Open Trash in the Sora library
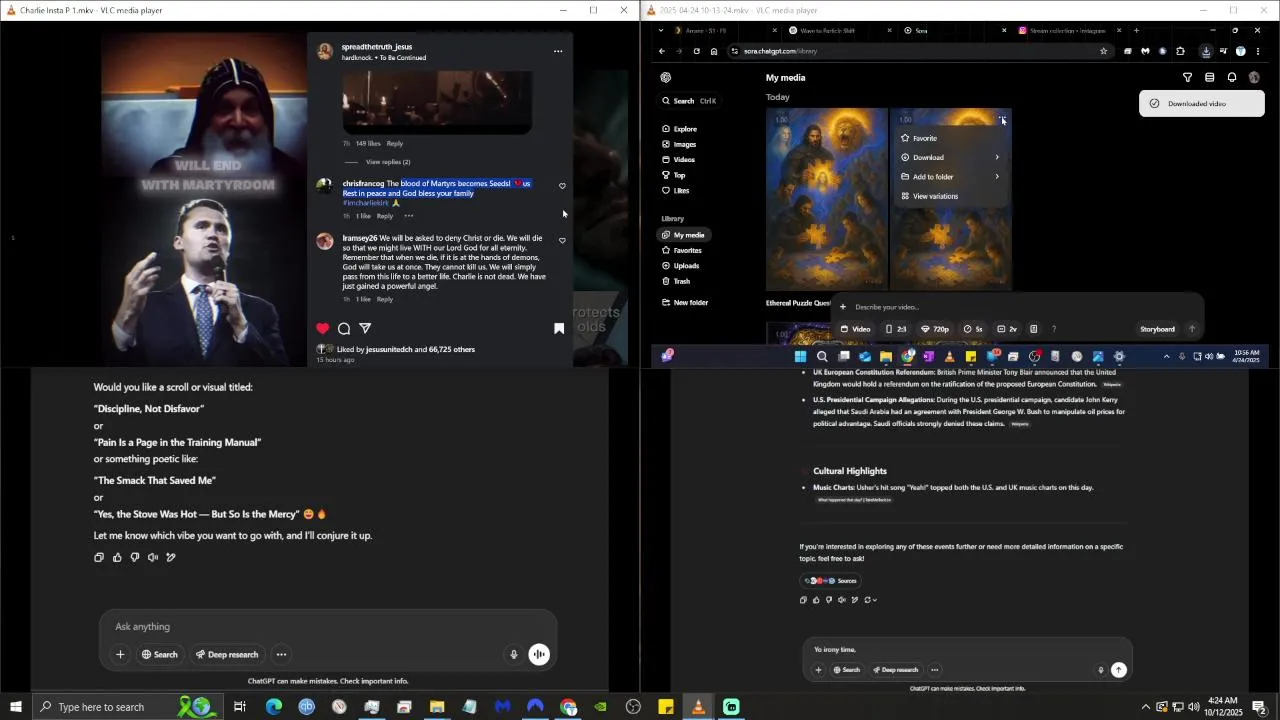Screen dimensions: 1280x720 pyautogui.click(x=675, y=281)
